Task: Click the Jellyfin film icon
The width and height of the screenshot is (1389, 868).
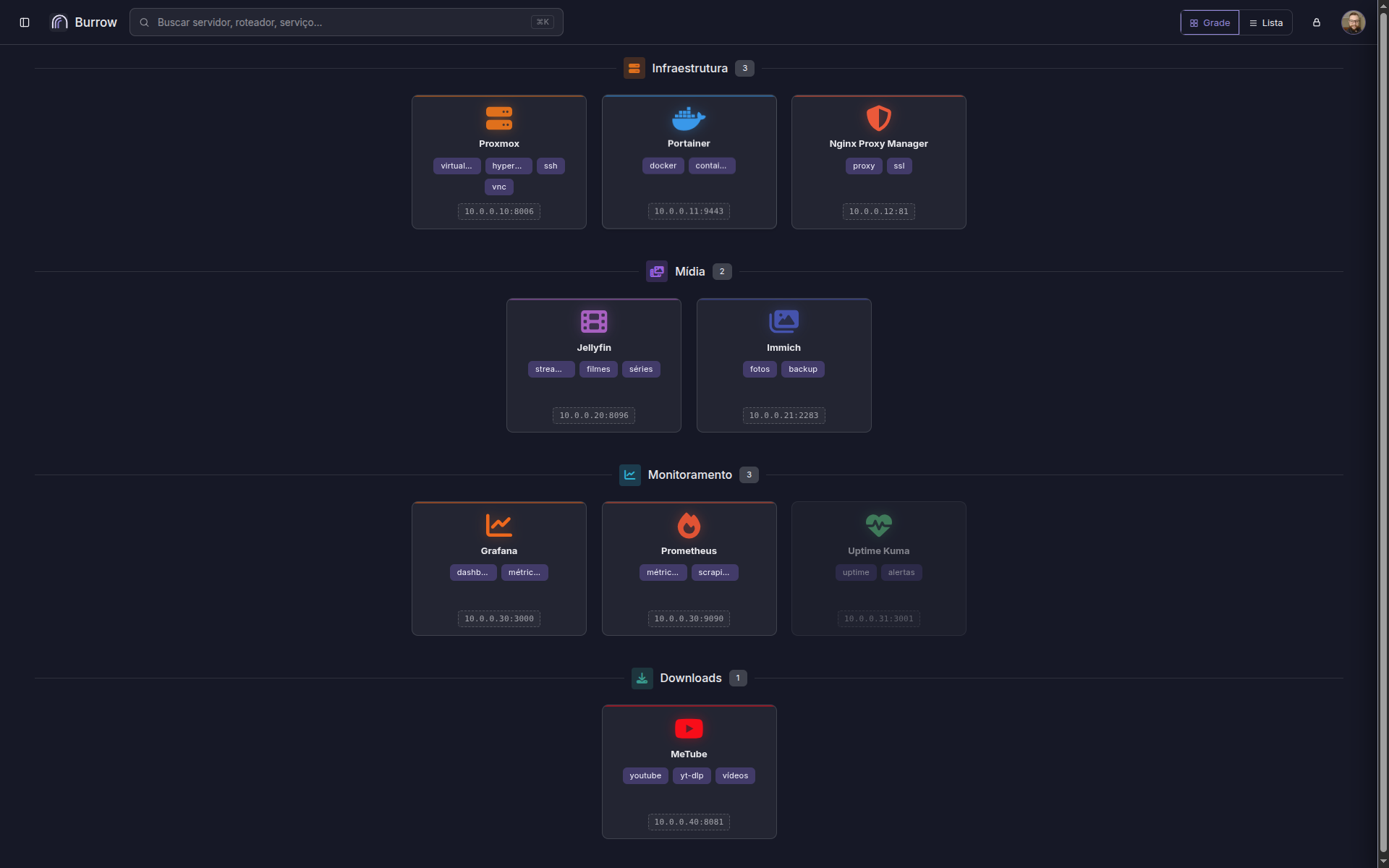Action: tap(594, 321)
